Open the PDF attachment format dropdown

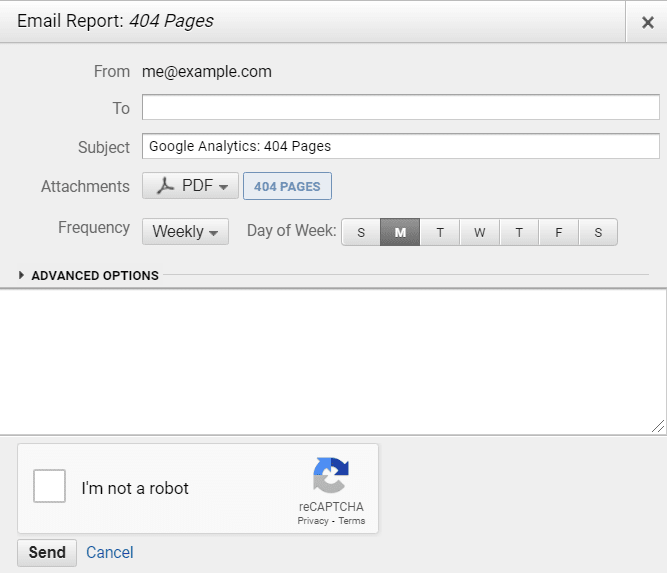pos(190,185)
